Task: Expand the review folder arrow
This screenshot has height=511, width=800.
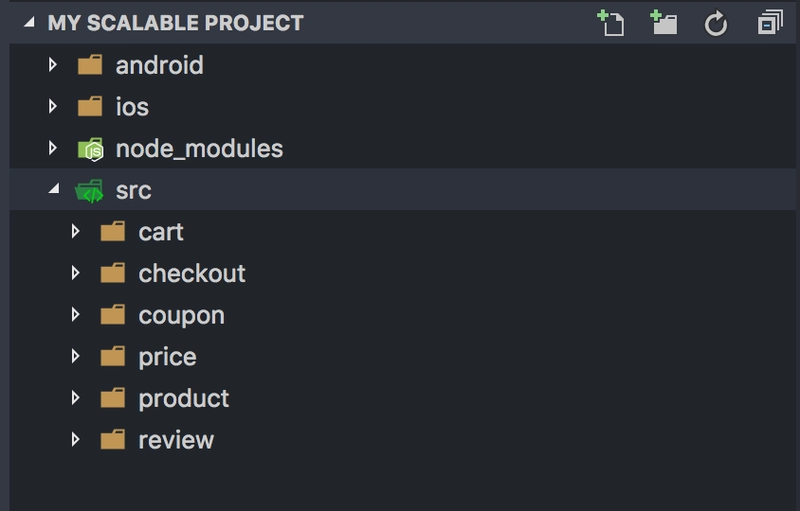Action: [75, 440]
